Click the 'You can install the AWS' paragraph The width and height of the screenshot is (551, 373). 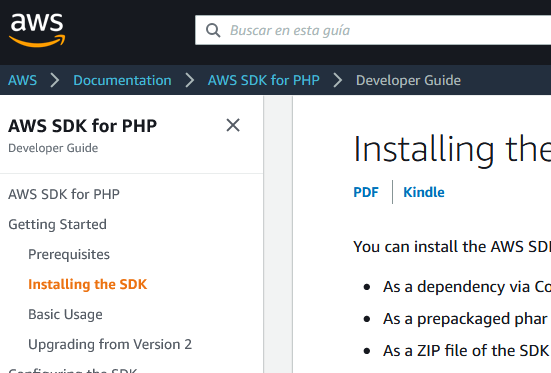452,246
